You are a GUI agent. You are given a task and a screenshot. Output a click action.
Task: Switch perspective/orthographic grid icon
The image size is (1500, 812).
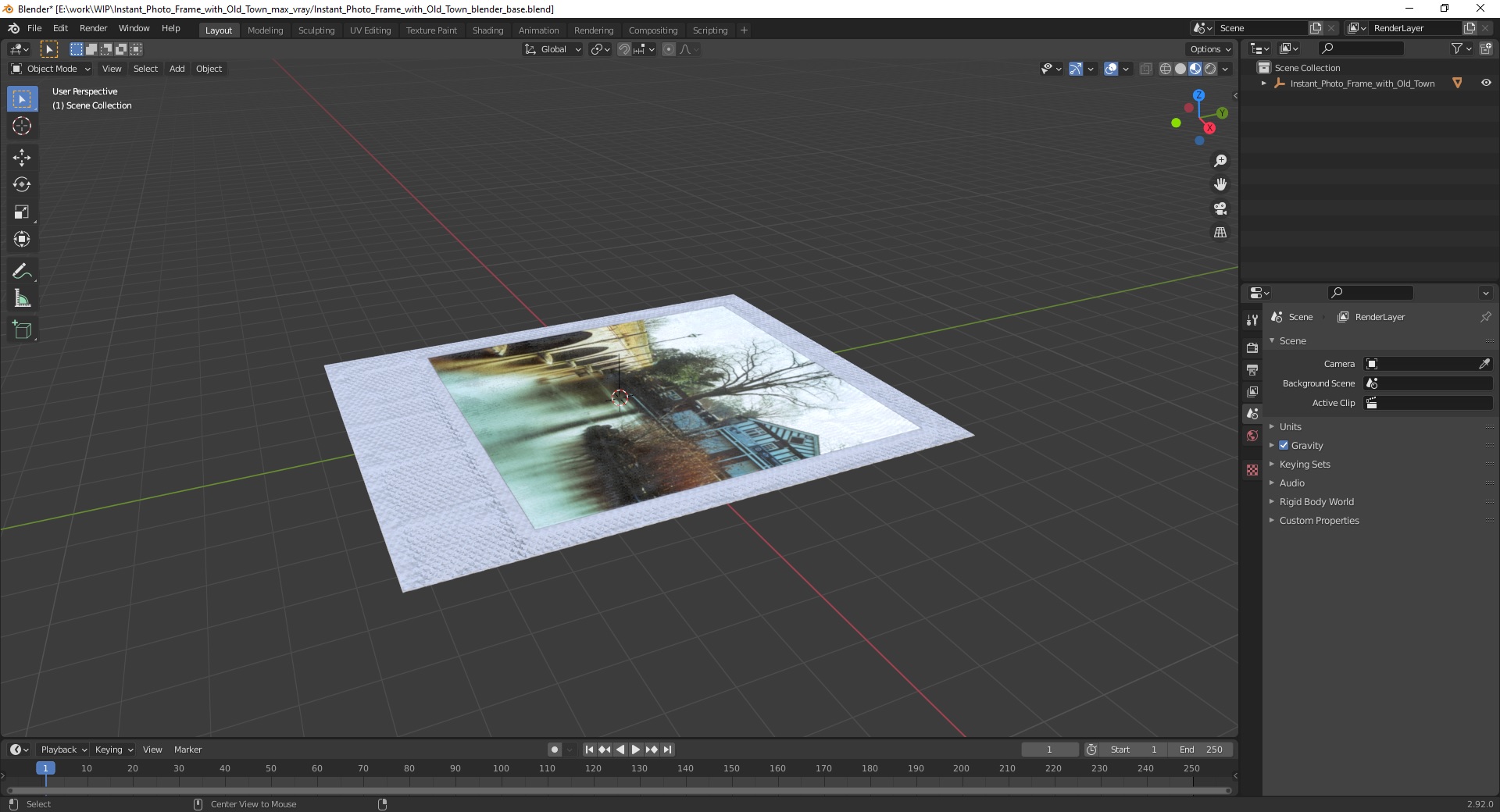(x=1220, y=232)
